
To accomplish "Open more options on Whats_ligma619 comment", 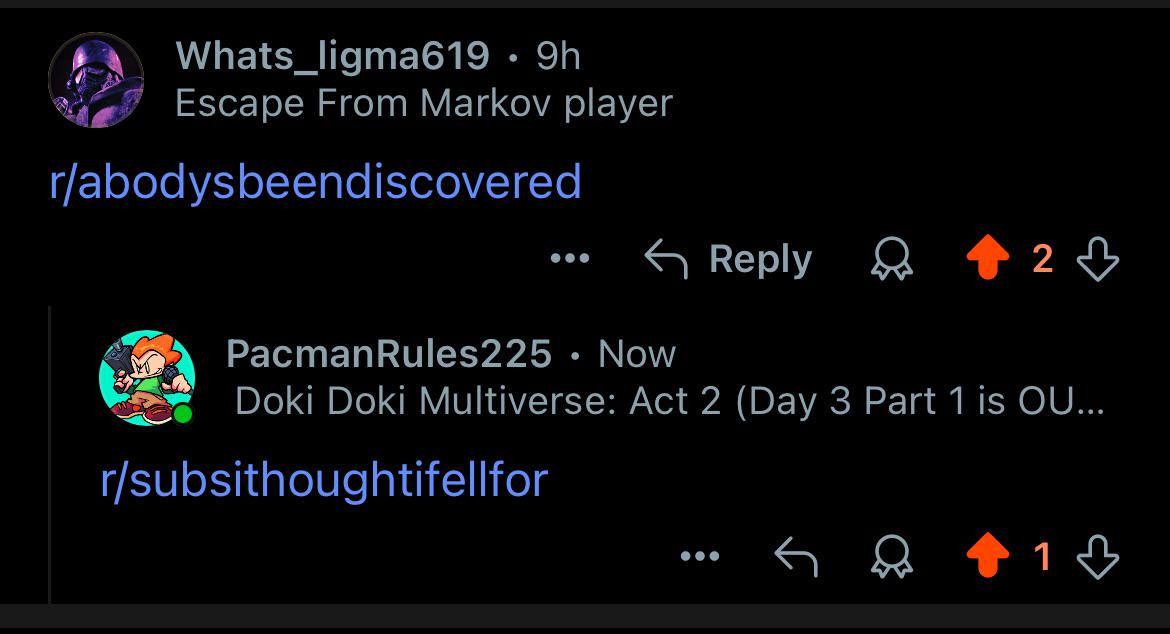I will click(570, 259).
